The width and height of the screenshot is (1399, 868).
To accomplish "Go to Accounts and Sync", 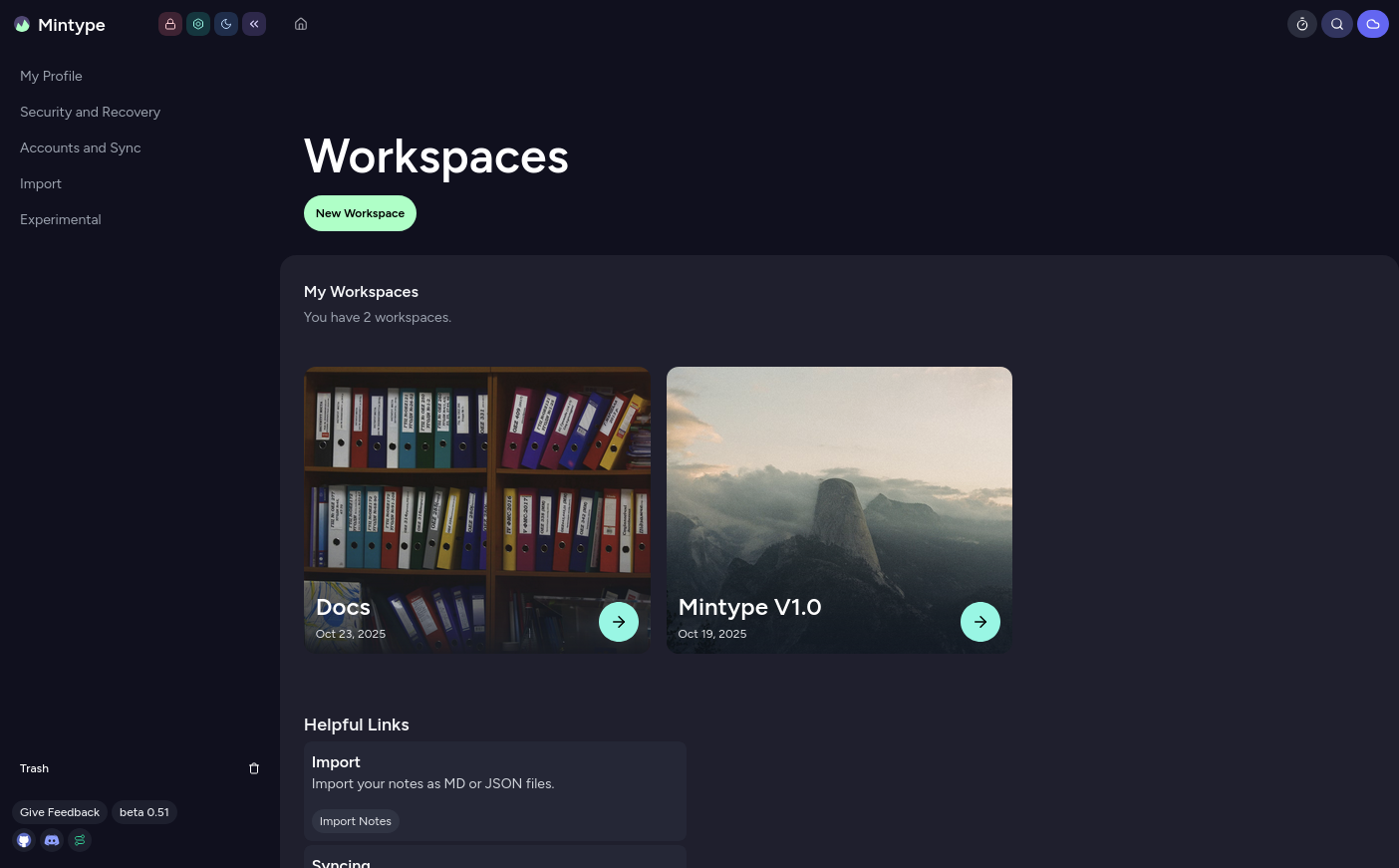I will 80,147.
